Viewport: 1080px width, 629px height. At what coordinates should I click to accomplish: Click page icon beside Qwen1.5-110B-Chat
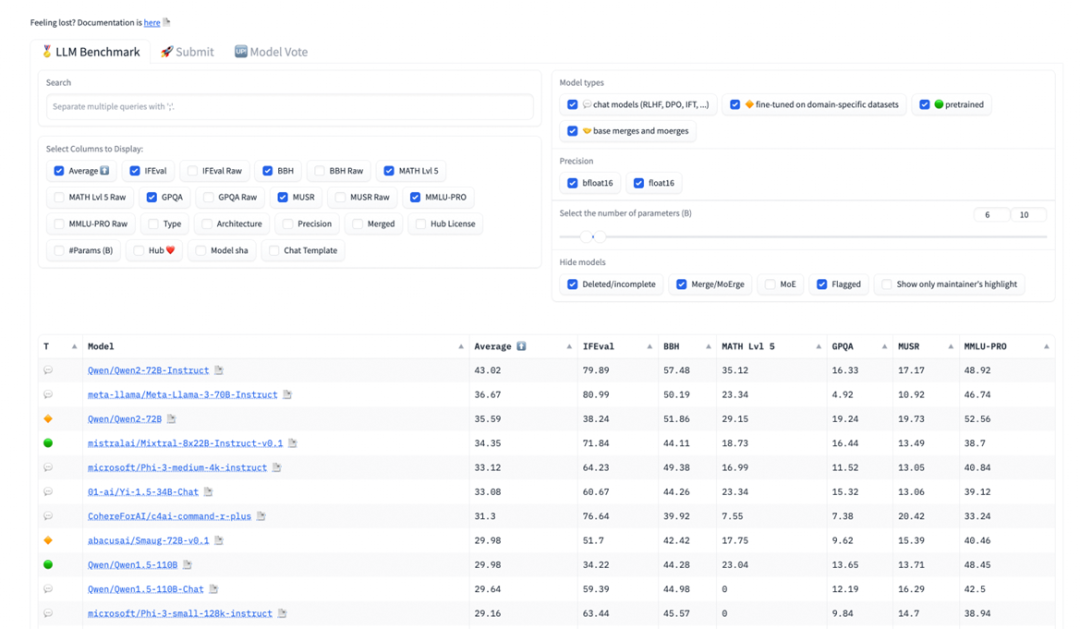pos(214,589)
